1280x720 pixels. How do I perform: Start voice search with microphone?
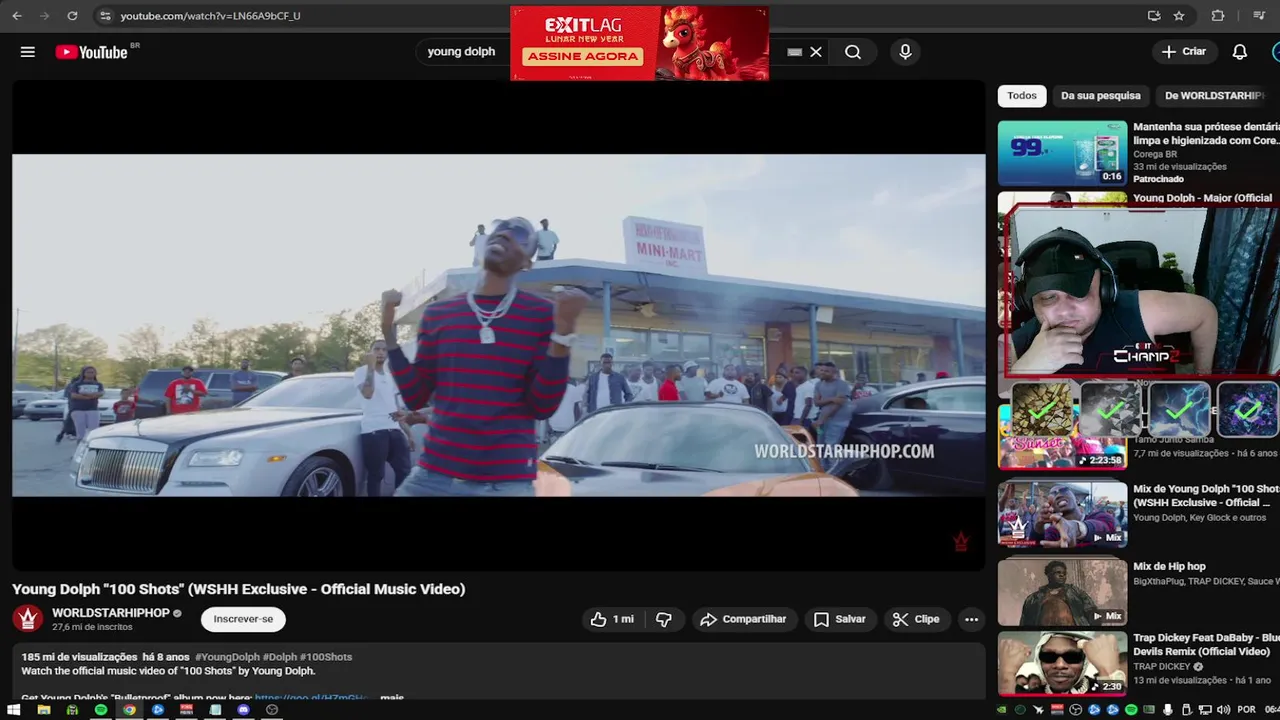[x=905, y=52]
